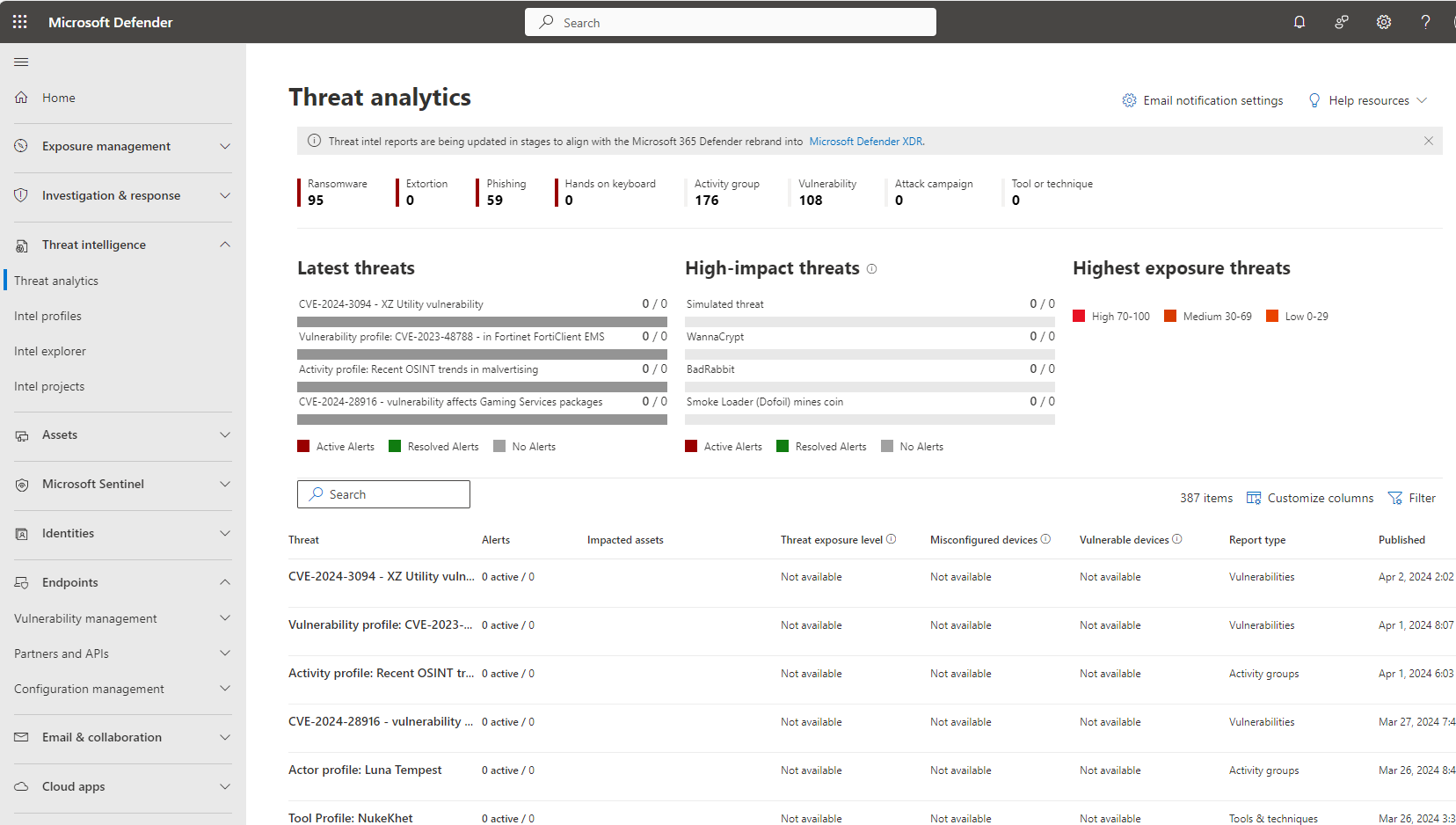Go to Home in sidebar

click(x=59, y=98)
